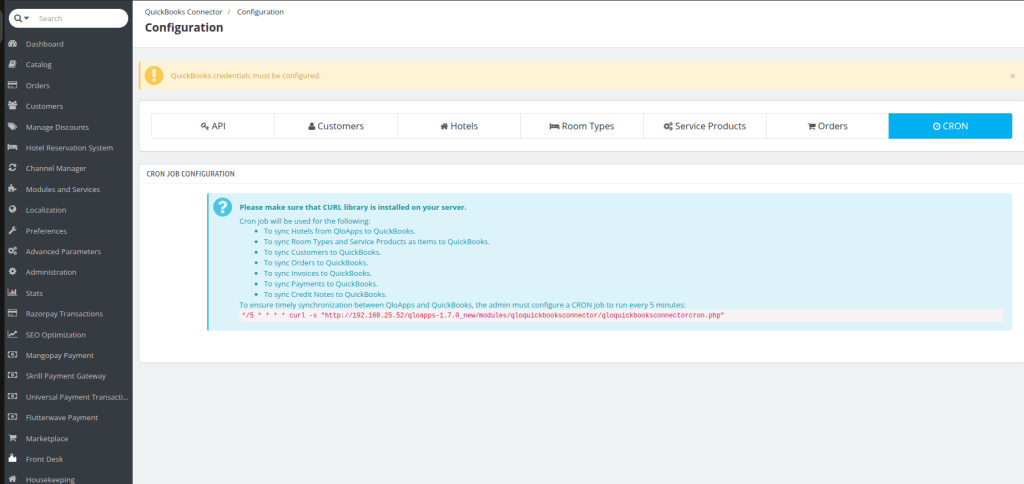
Task: Open QuickBooks Connector breadcrumb link
Action: pyautogui.click(x=184, y=12)
